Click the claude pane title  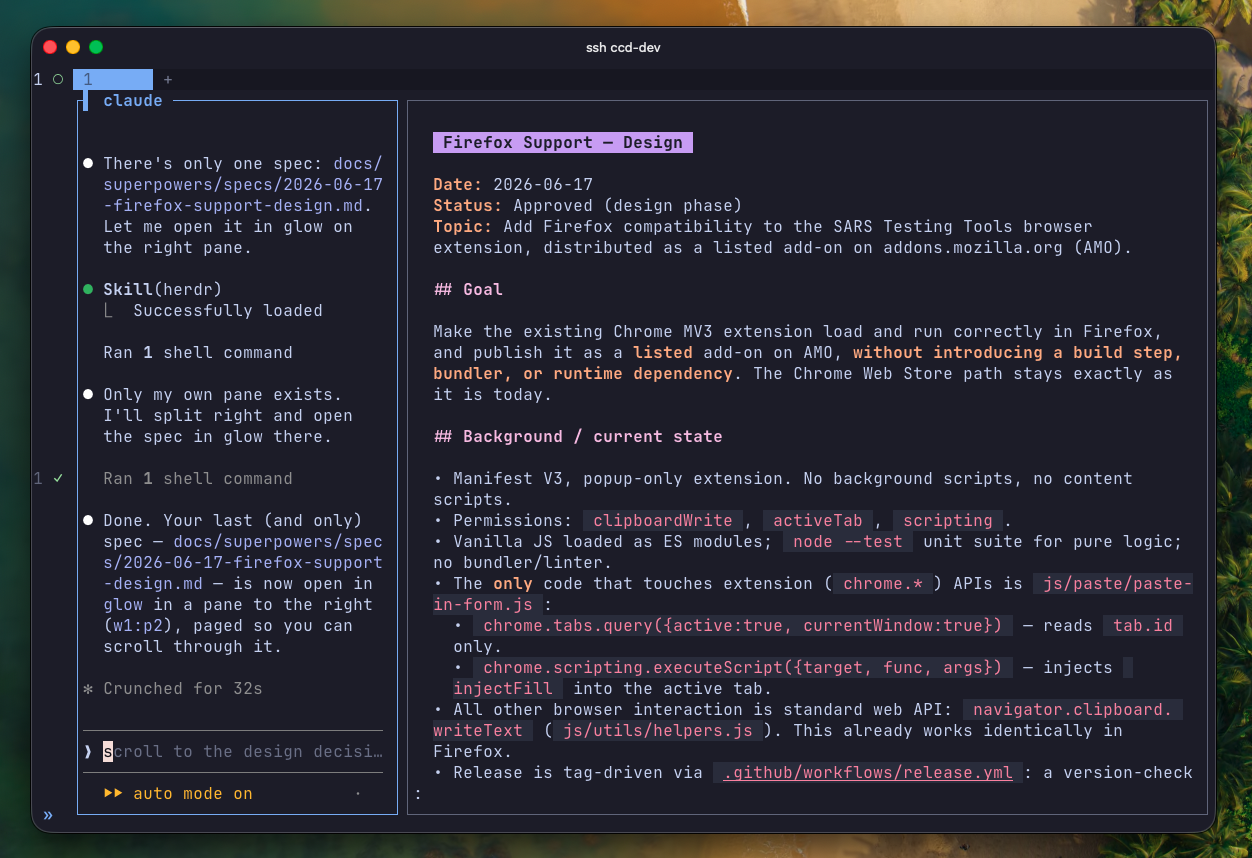point(133,100)
